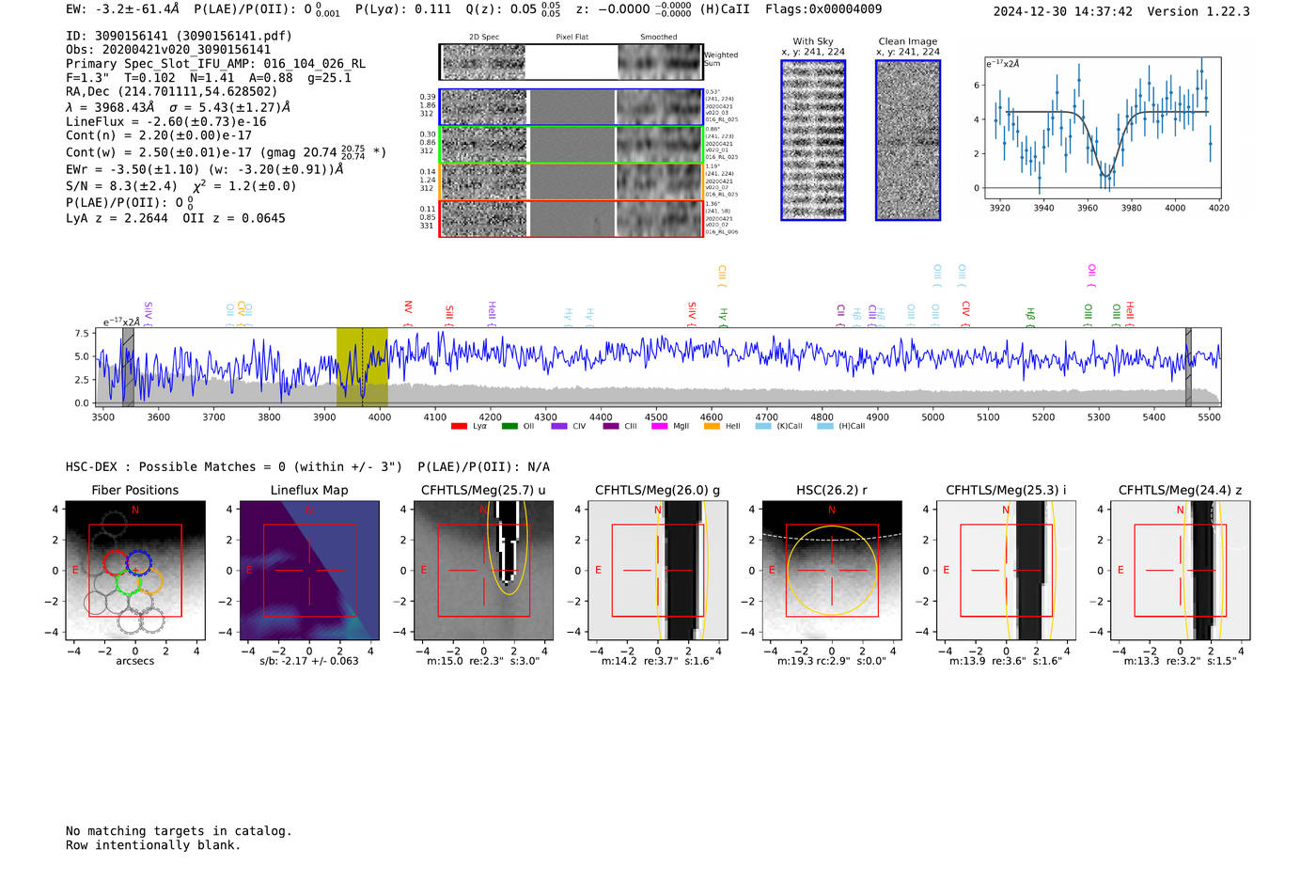The width and height of the screenshot is (1316, 896).
Task: Select the HSC r-band cutout image
Action: tap(832, 571)
